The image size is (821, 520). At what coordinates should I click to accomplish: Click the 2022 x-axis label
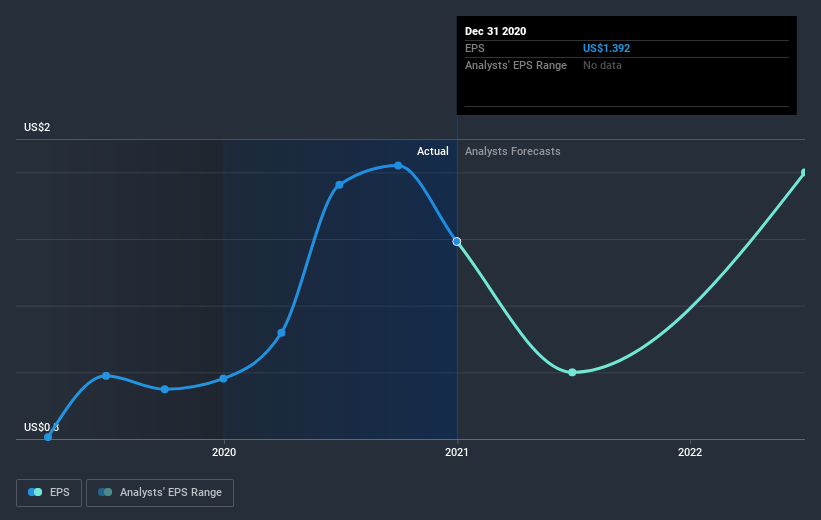coord(690,452)
